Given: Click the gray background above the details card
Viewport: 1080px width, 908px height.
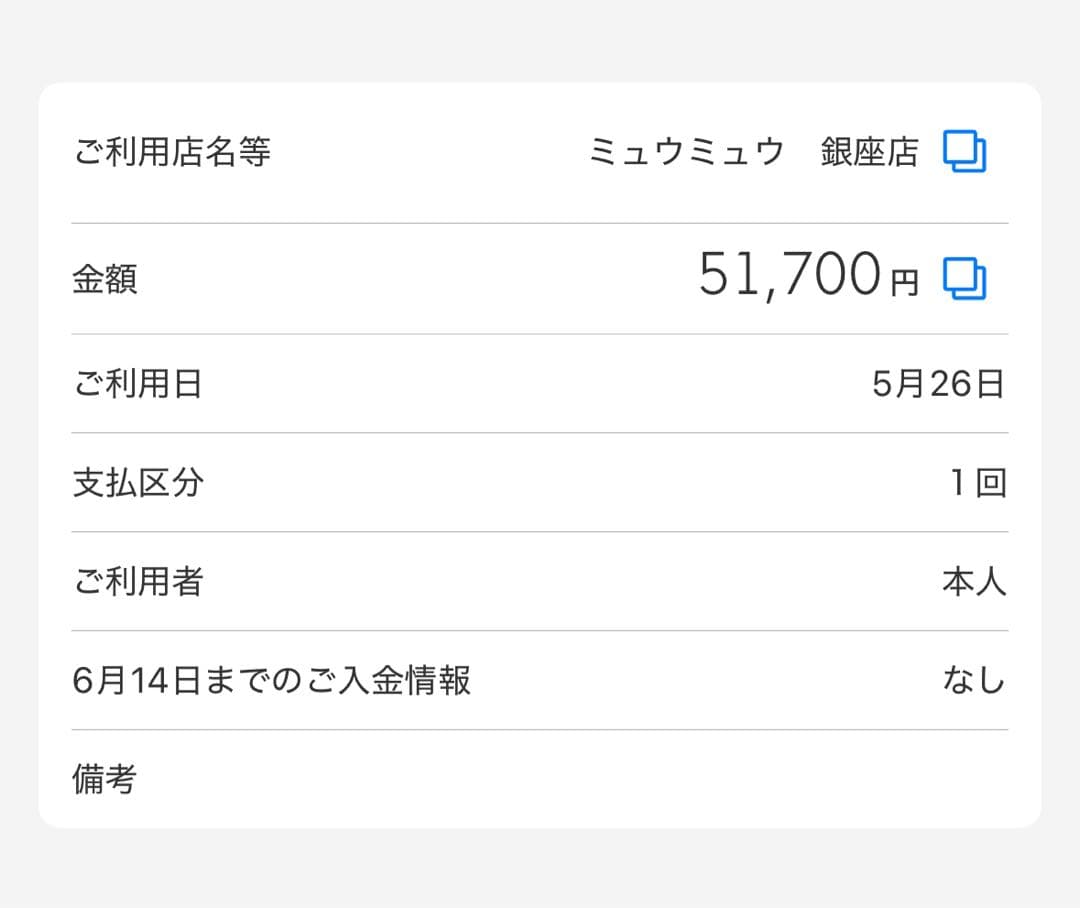Looking at the screenshot, I should click(540, 40).
